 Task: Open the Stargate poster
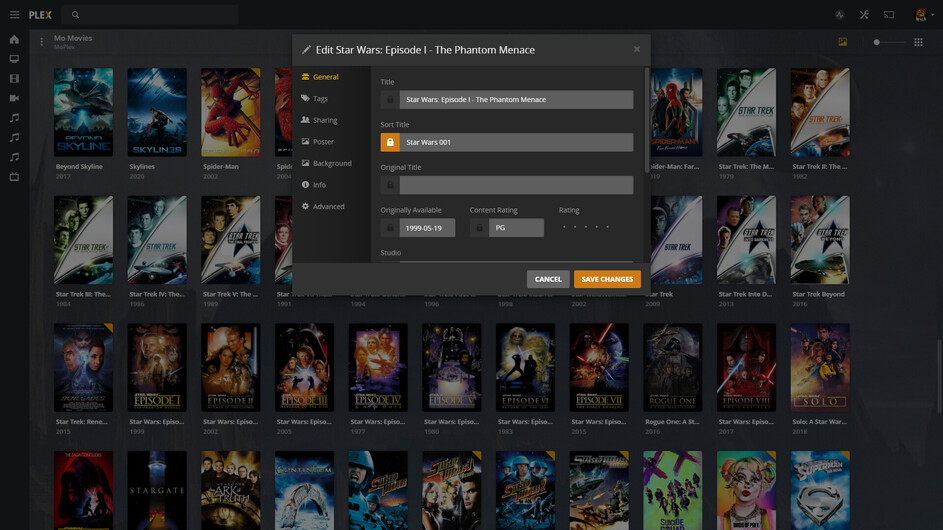[x=157, y=490]
